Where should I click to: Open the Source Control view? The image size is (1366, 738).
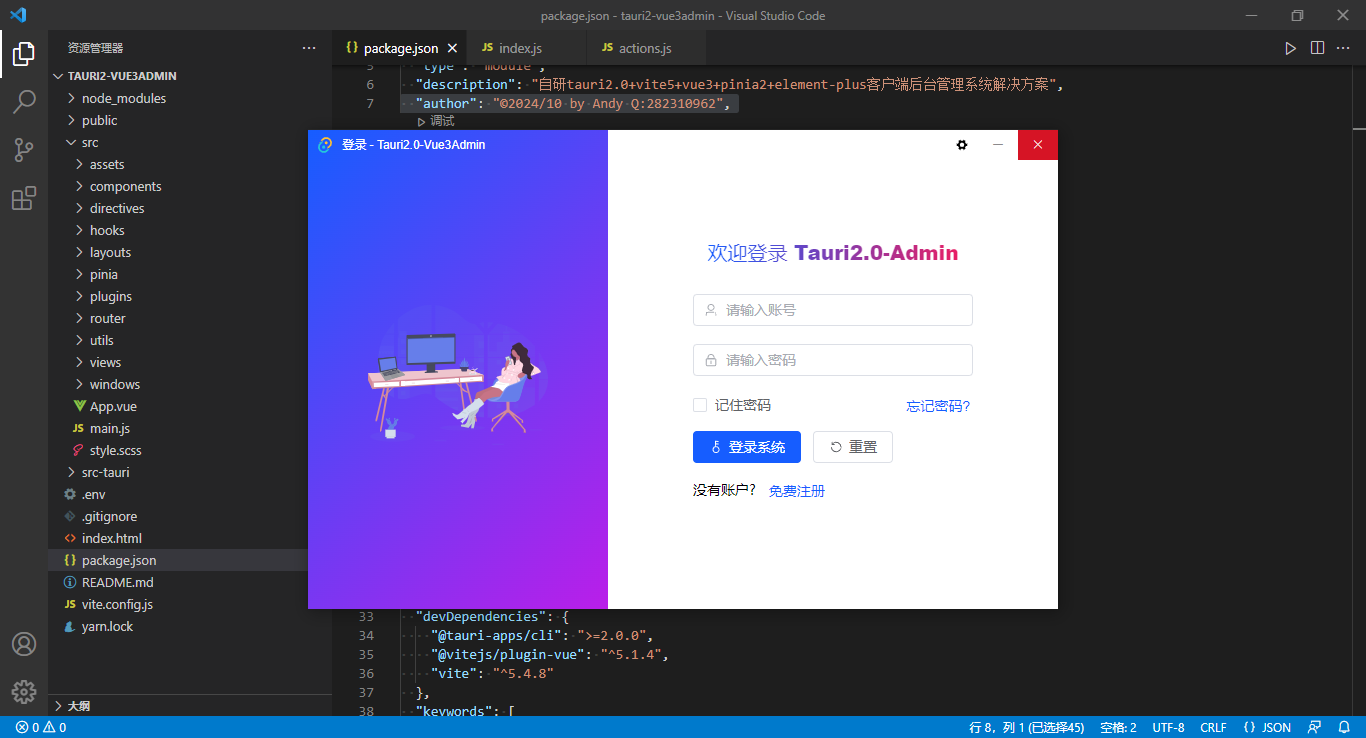[x=24, y=150]
